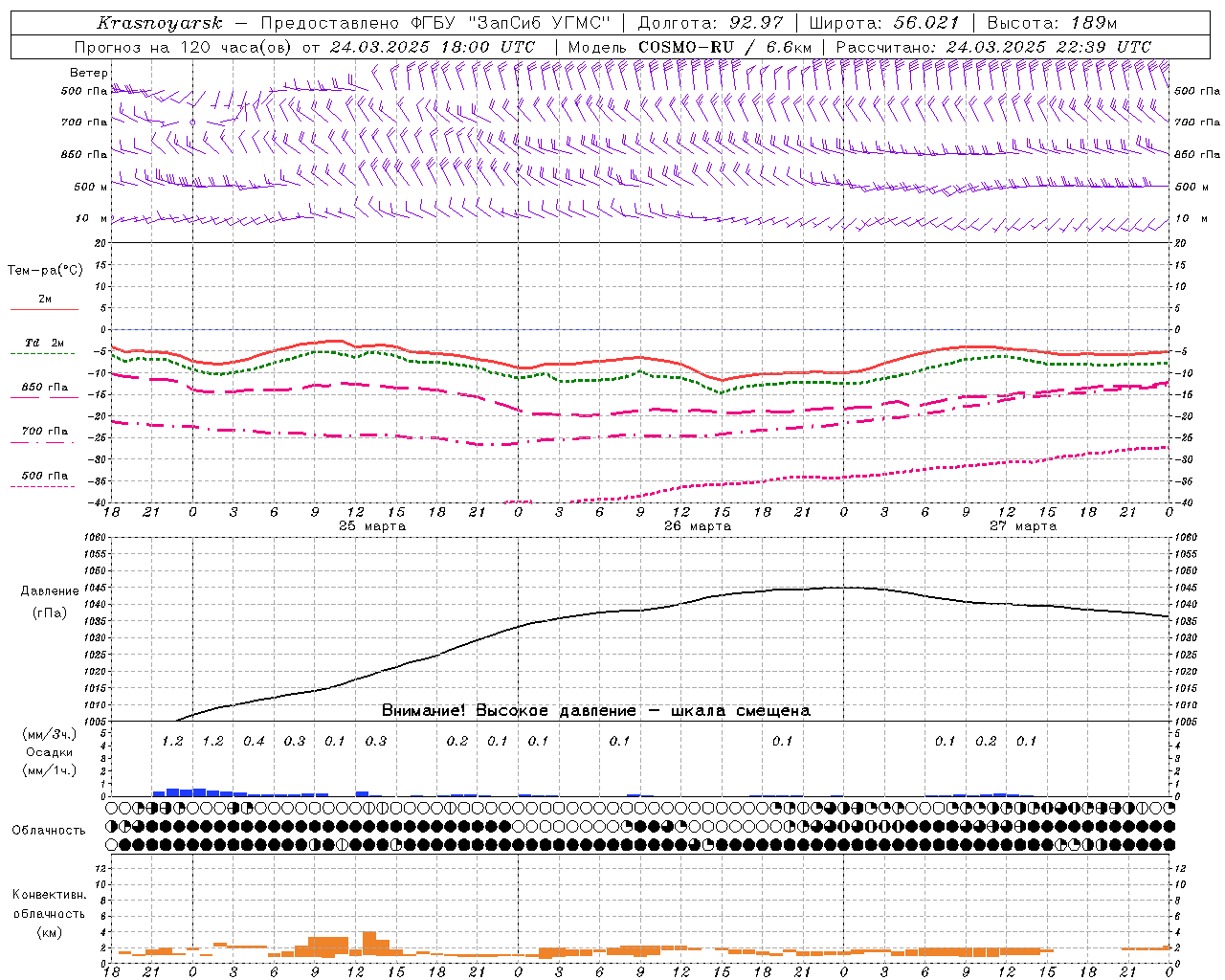The height and width of the screenshot is (980, 1225).
Task: Click the 'Осадки' precipitation label
Action: [50, 752]
